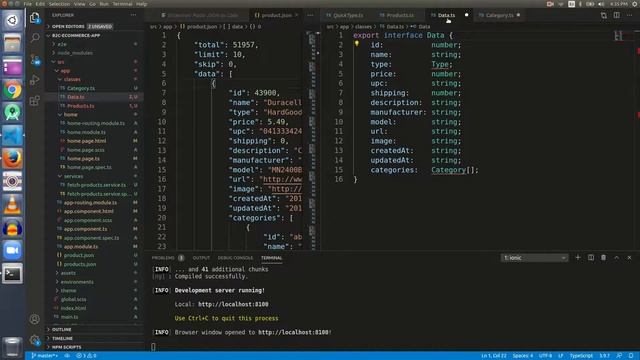
Task: Open VLC media player from the dock
Action: 12,204
